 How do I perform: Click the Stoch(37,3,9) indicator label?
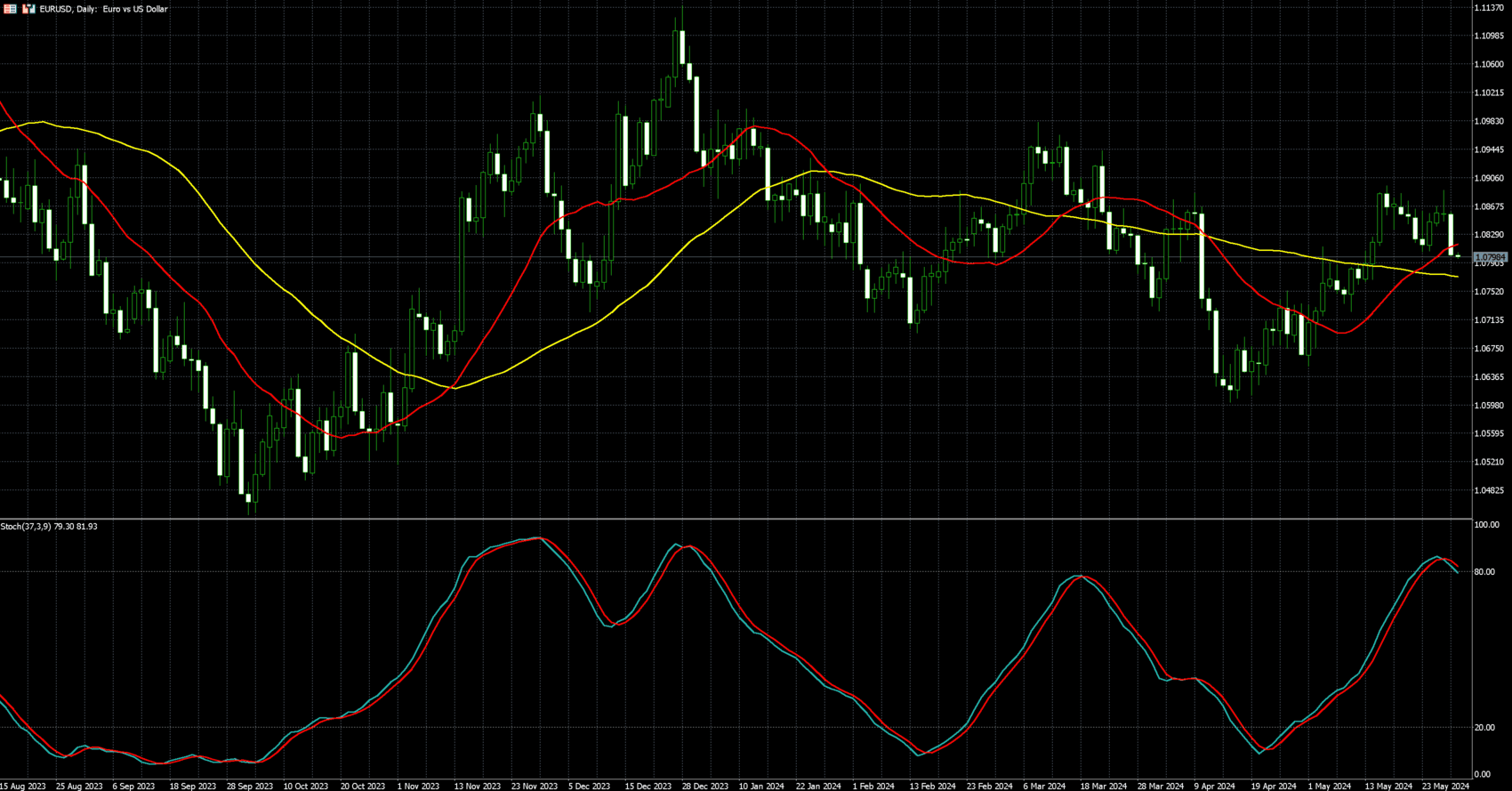click(x=49, y=527)
